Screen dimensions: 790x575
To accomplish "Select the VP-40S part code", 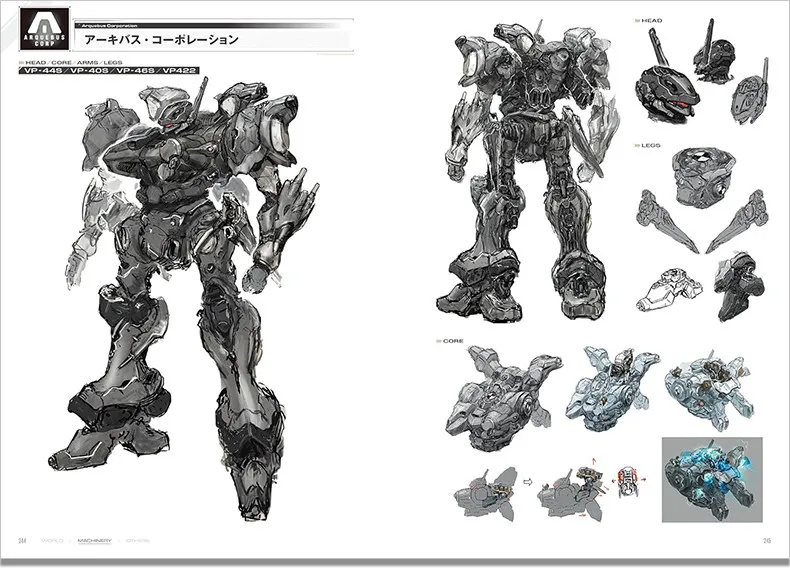I will point(89,71).
